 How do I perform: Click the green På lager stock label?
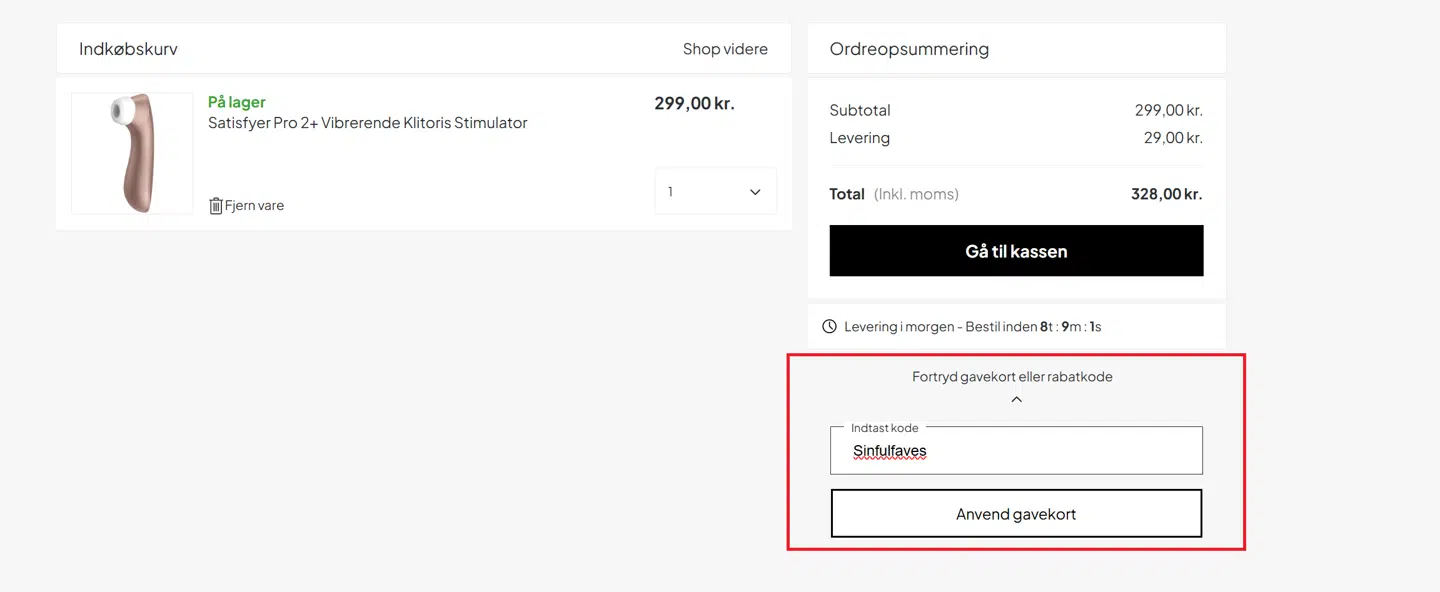(237, 102)
